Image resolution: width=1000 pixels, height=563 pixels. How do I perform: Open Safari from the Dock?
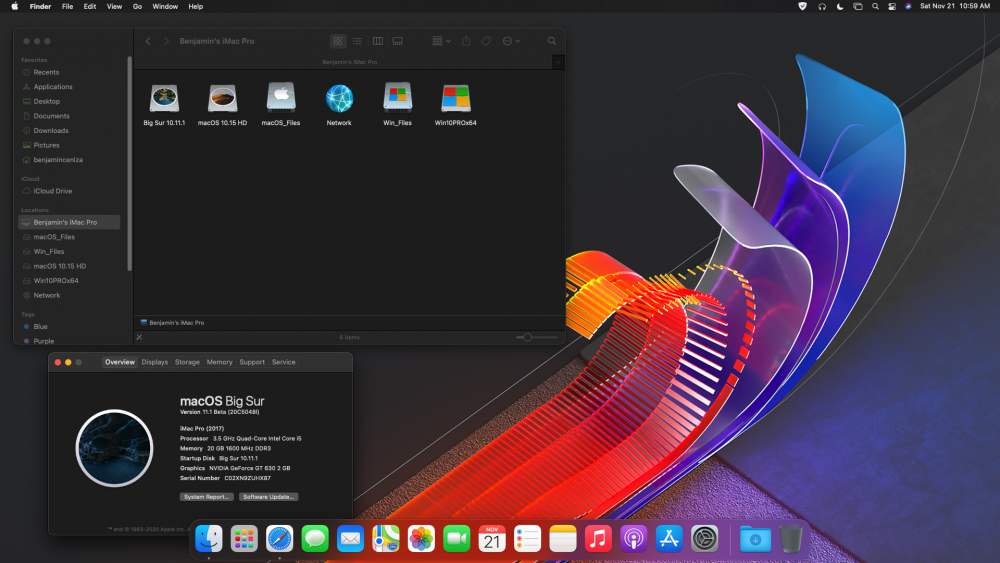tap(279, 539)
